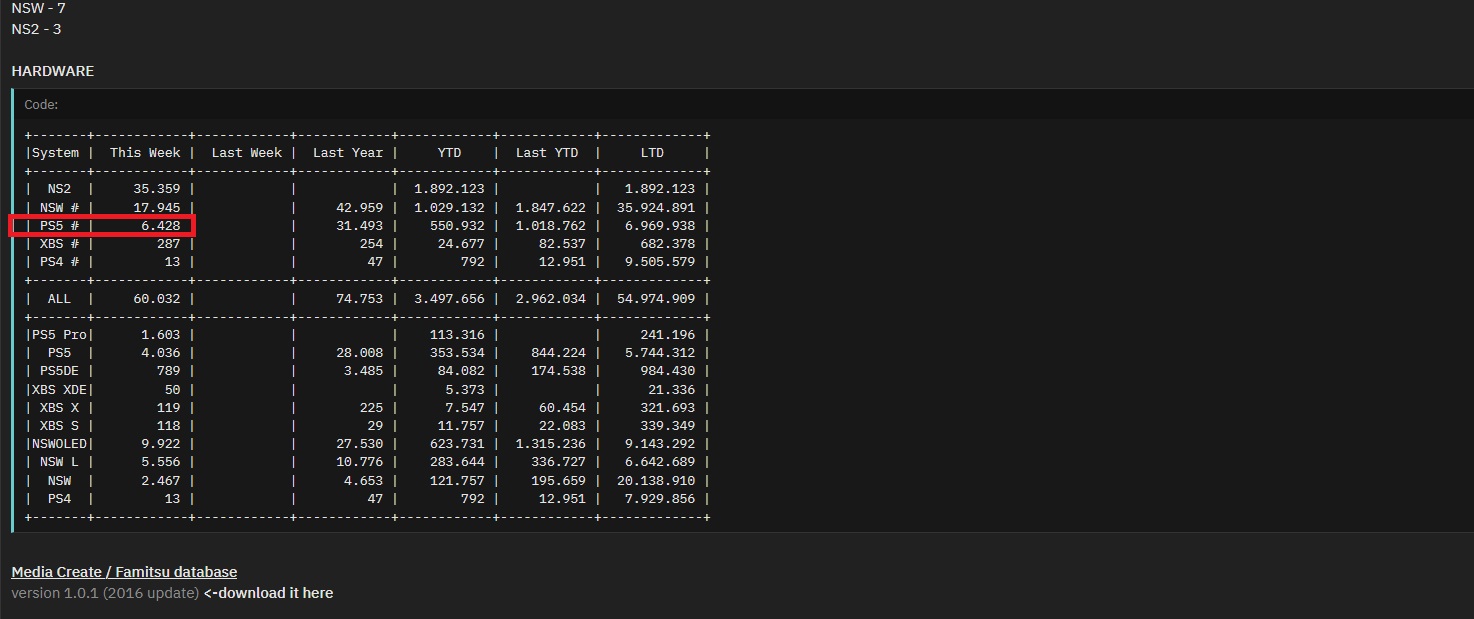Image resolution: width=1474 pixels, height=619 pixels.
Task: Click XBS # This Week value 287
Action: 169,244
